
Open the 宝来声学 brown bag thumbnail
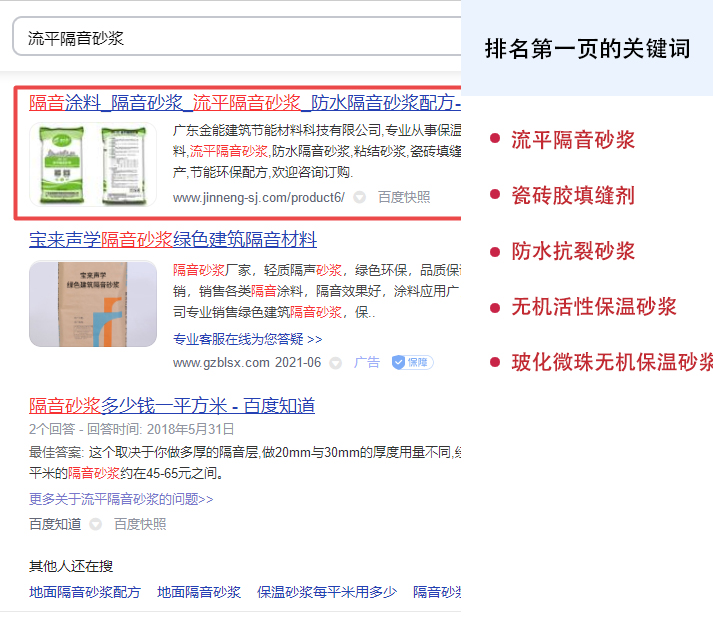[92, 304]
